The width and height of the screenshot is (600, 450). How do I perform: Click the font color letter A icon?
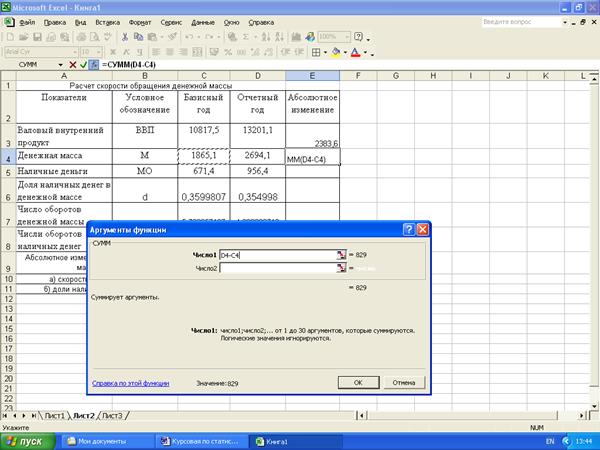click(x=356, y=51)
